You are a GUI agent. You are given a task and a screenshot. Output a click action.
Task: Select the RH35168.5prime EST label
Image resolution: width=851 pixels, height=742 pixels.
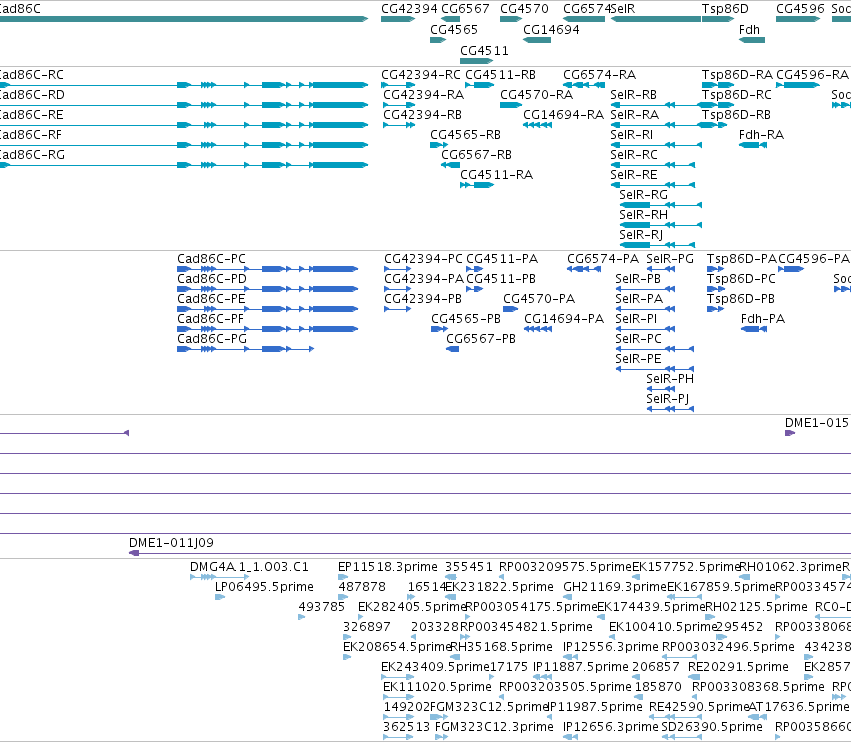(501, 647)
